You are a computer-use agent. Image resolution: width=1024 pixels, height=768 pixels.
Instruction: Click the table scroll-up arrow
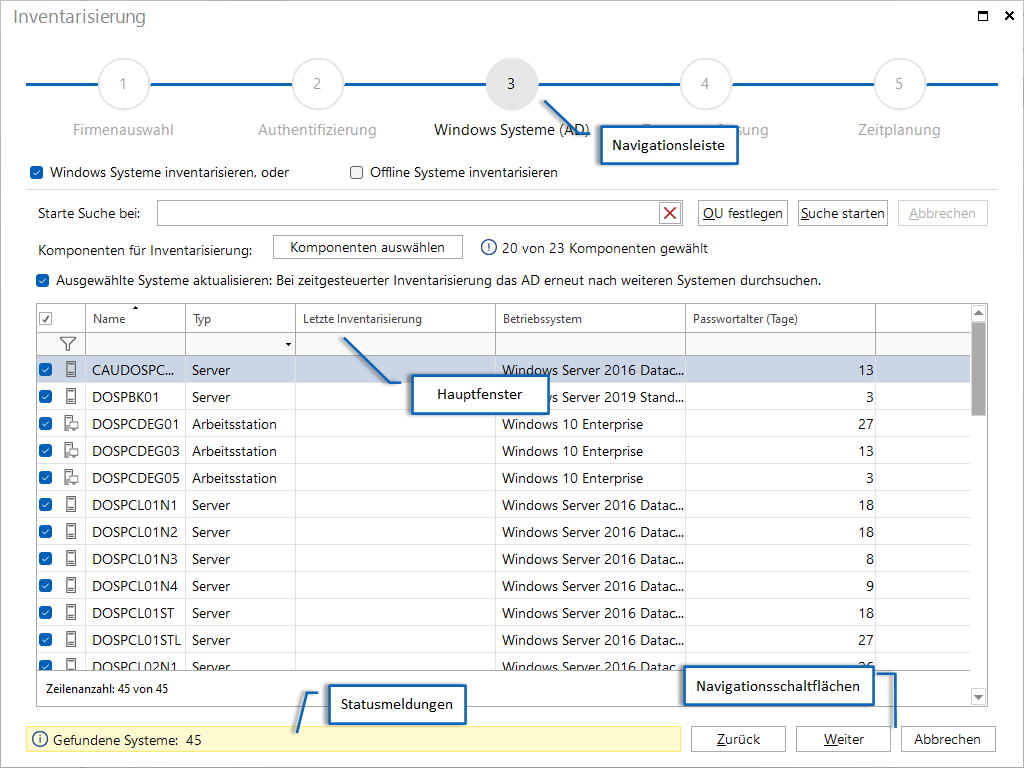pyautogui.click(x=978, y=313)
